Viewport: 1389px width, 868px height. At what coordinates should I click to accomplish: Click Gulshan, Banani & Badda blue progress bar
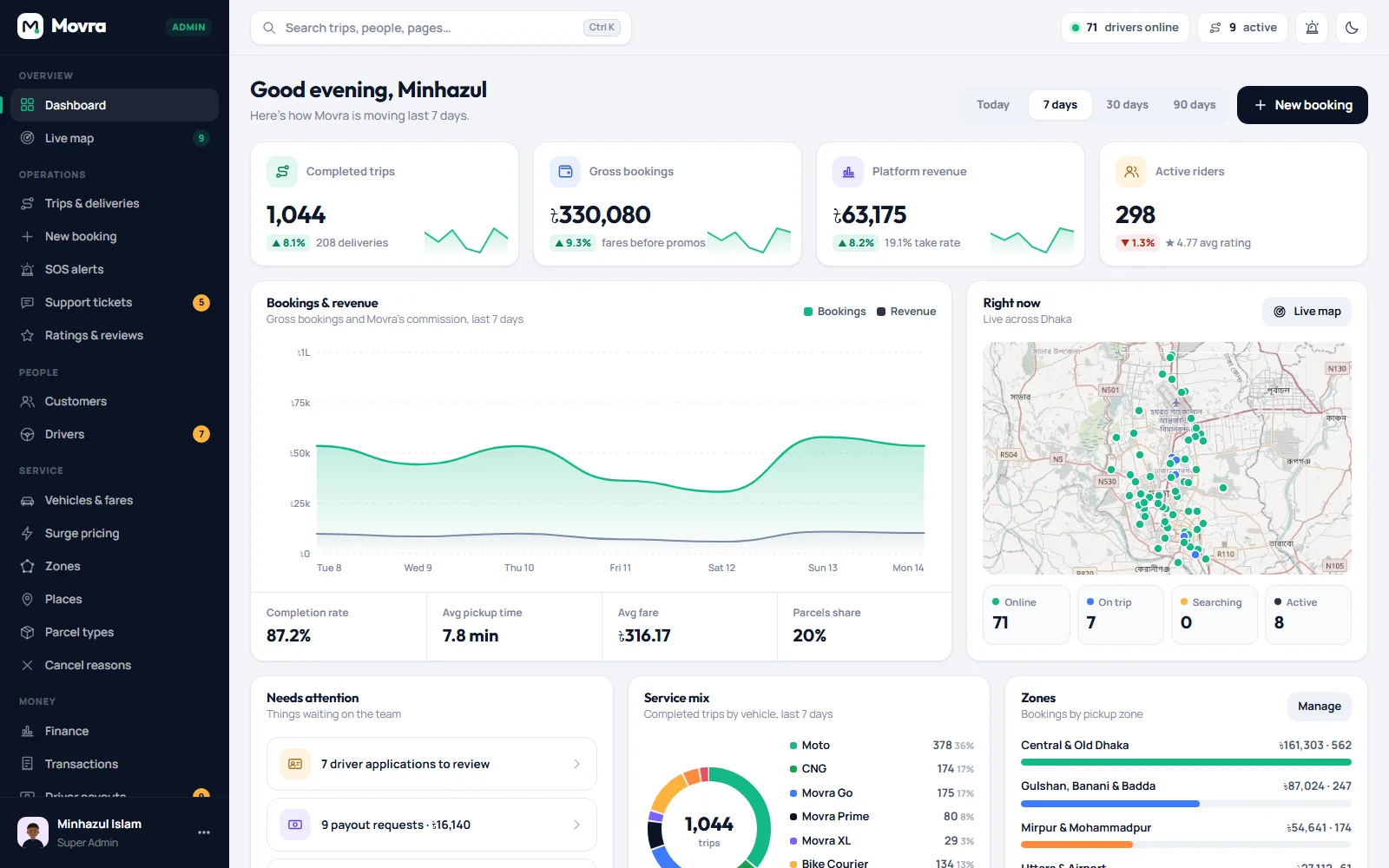point(1110,804)
